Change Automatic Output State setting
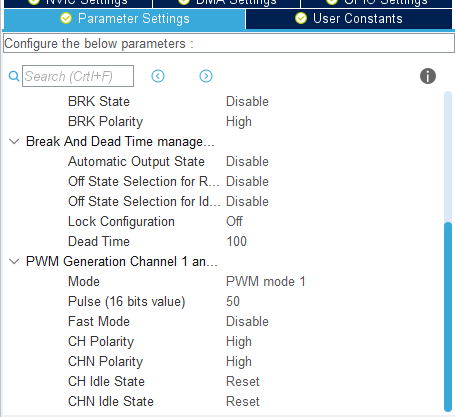This screenshot has width=455, height=417. pos(247,161)
